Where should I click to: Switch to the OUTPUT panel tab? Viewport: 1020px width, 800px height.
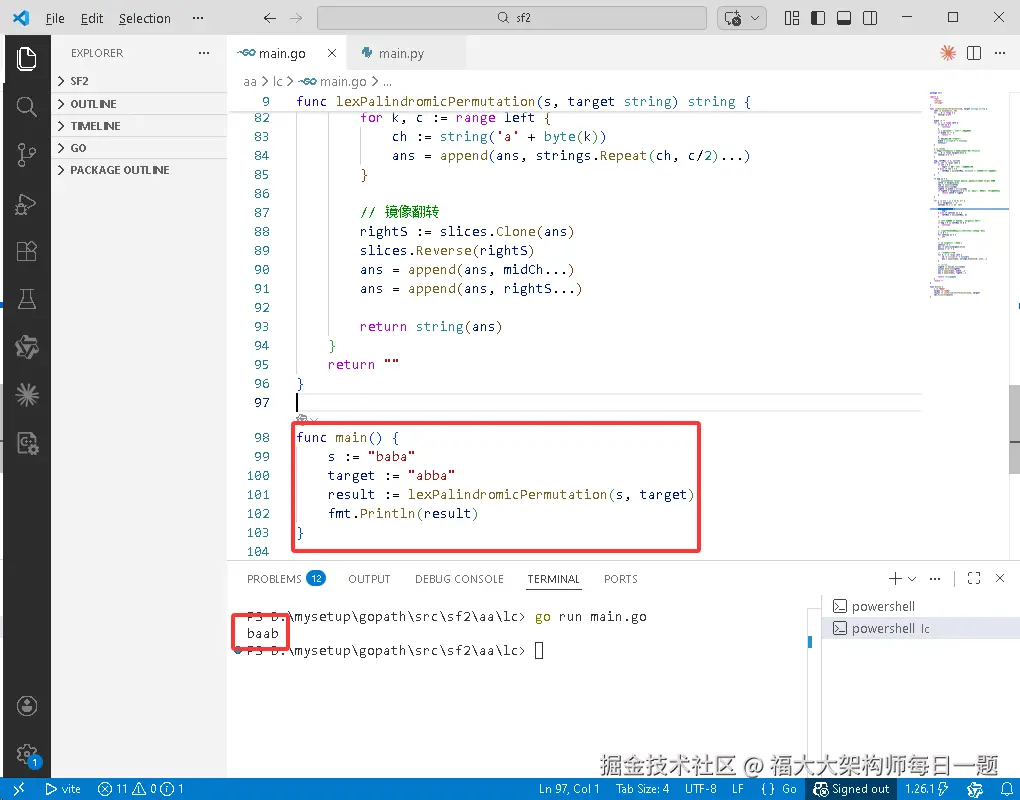(x=369, y=579)
